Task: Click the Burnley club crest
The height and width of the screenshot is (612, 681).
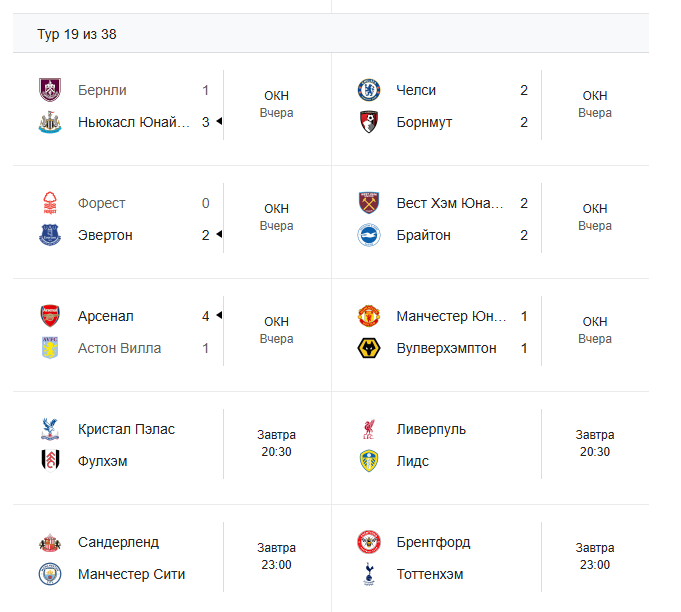Action: 49,90
